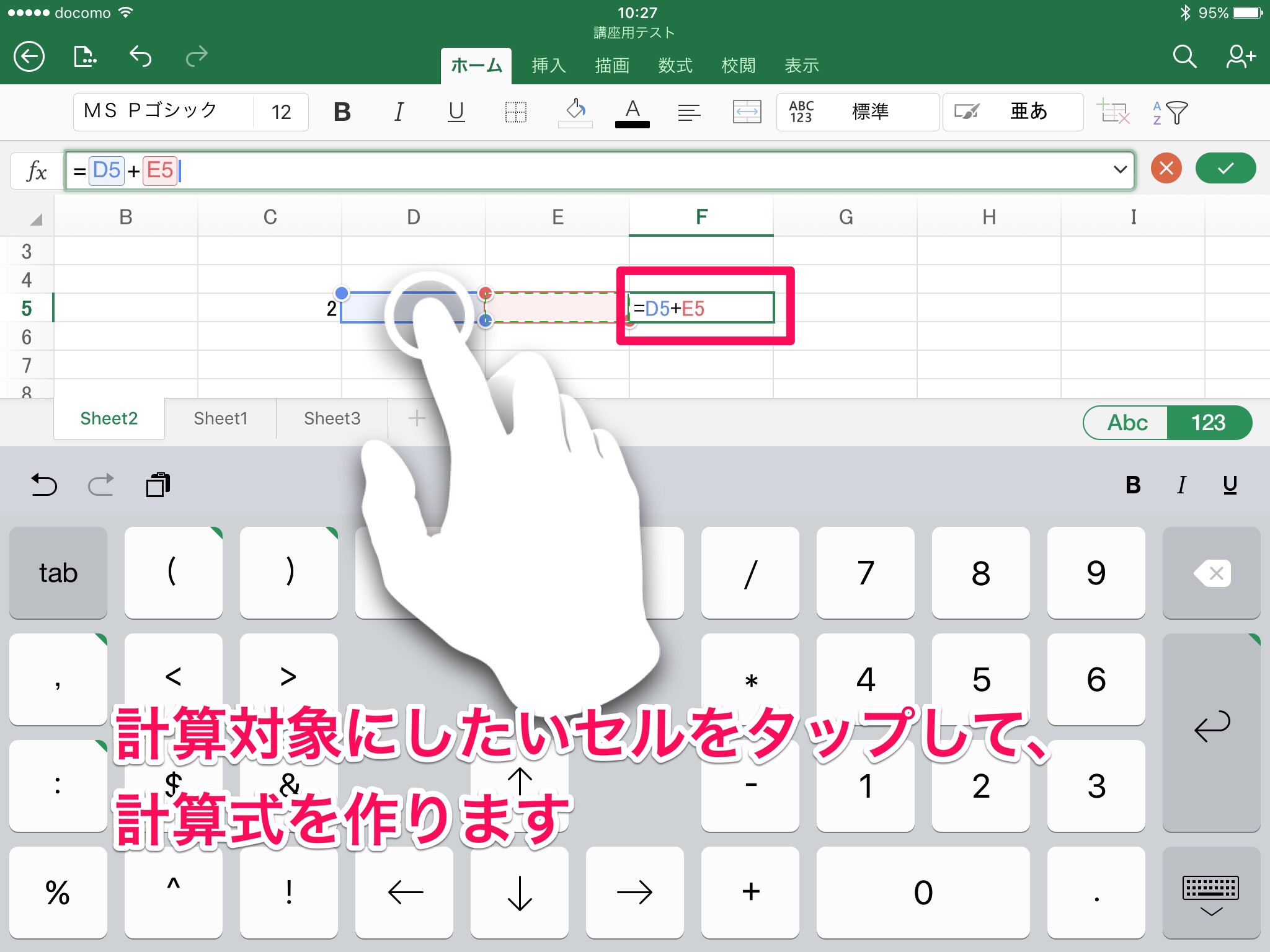
Task: Open cell borders icon in ribbon
Action: [515, 112]
